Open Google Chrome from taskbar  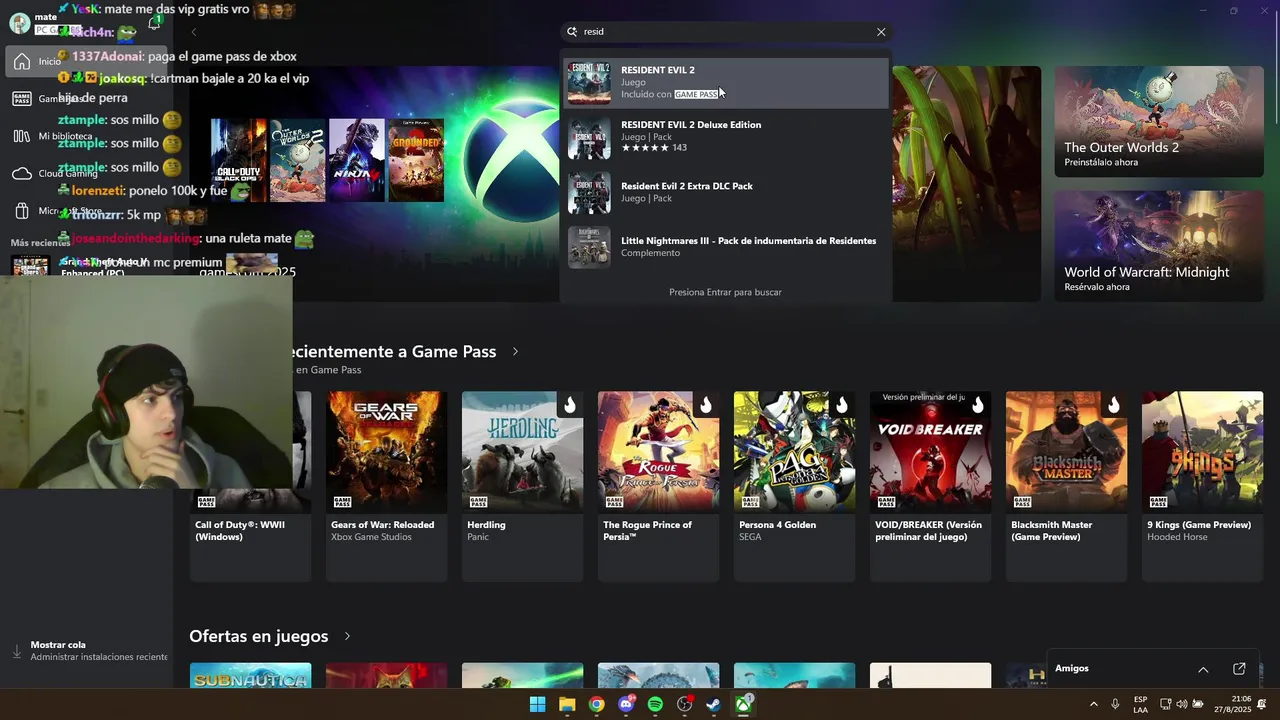pyautogui.click(x=596, y=704)
